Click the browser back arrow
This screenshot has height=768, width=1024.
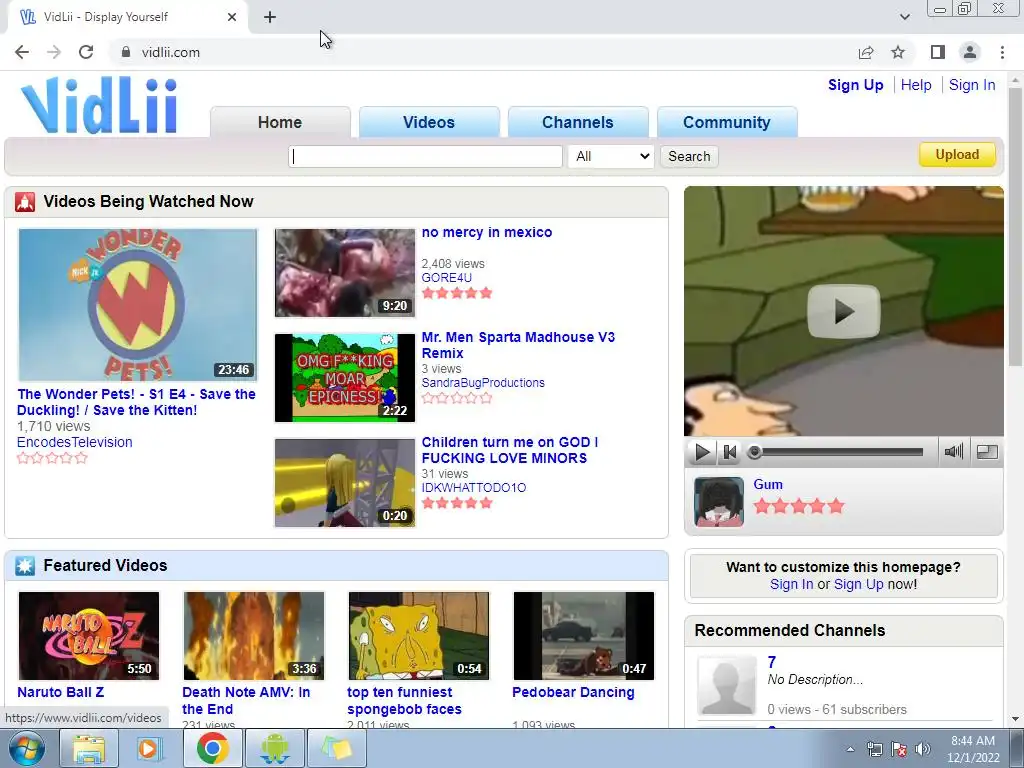22,52
